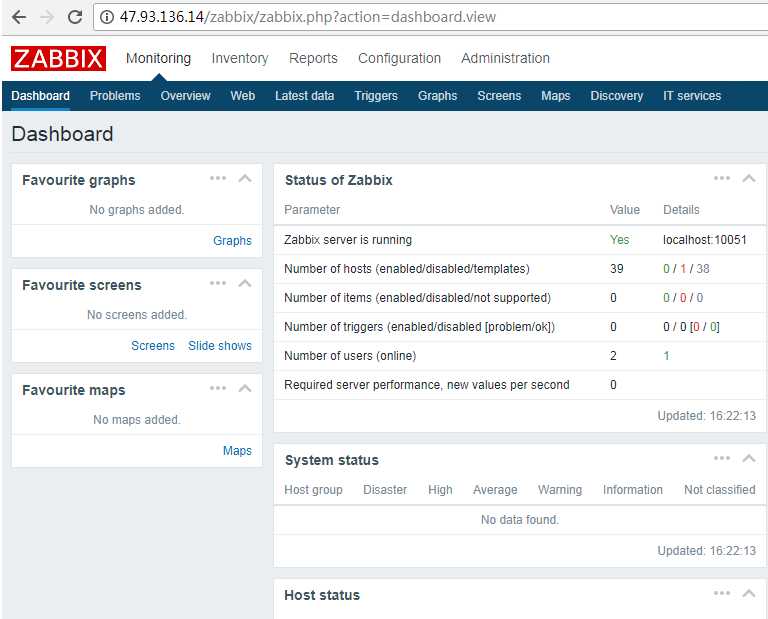Click the 'Warning' column header
768x619 pixels.
coord(560,490)
